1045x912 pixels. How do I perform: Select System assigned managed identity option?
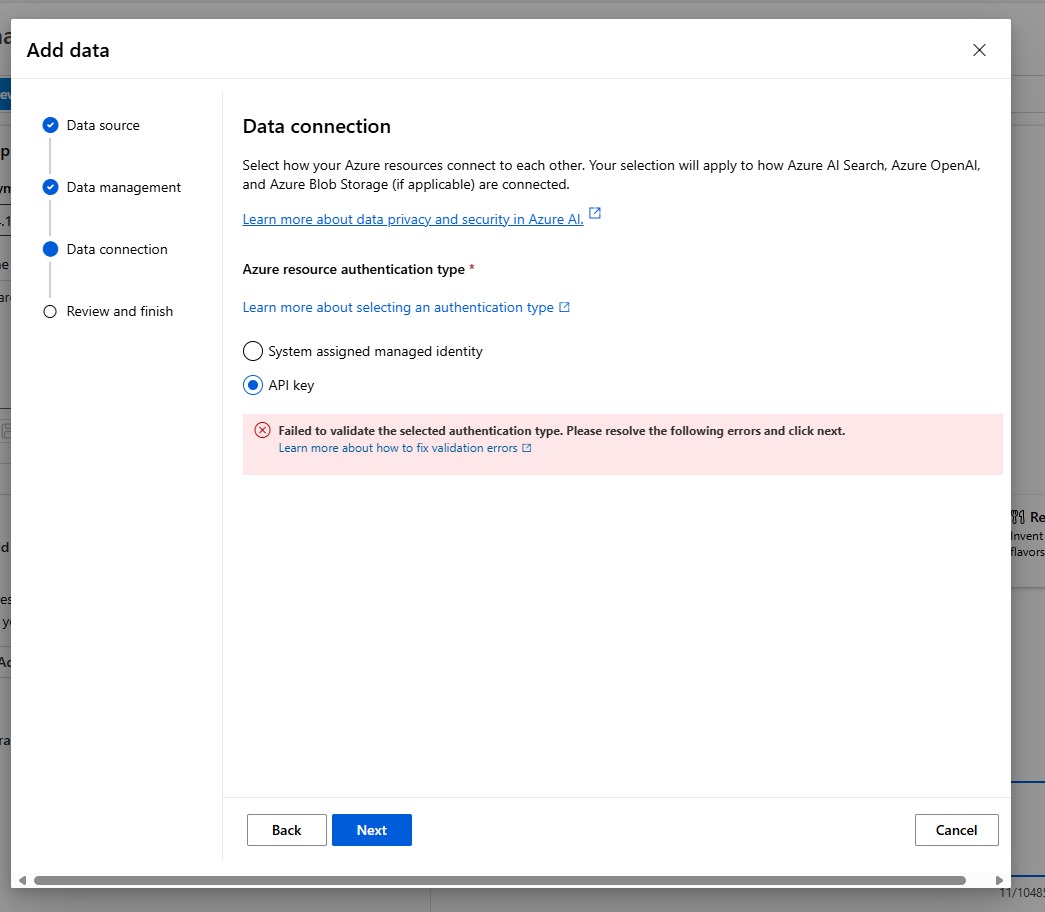click(253, 351)
